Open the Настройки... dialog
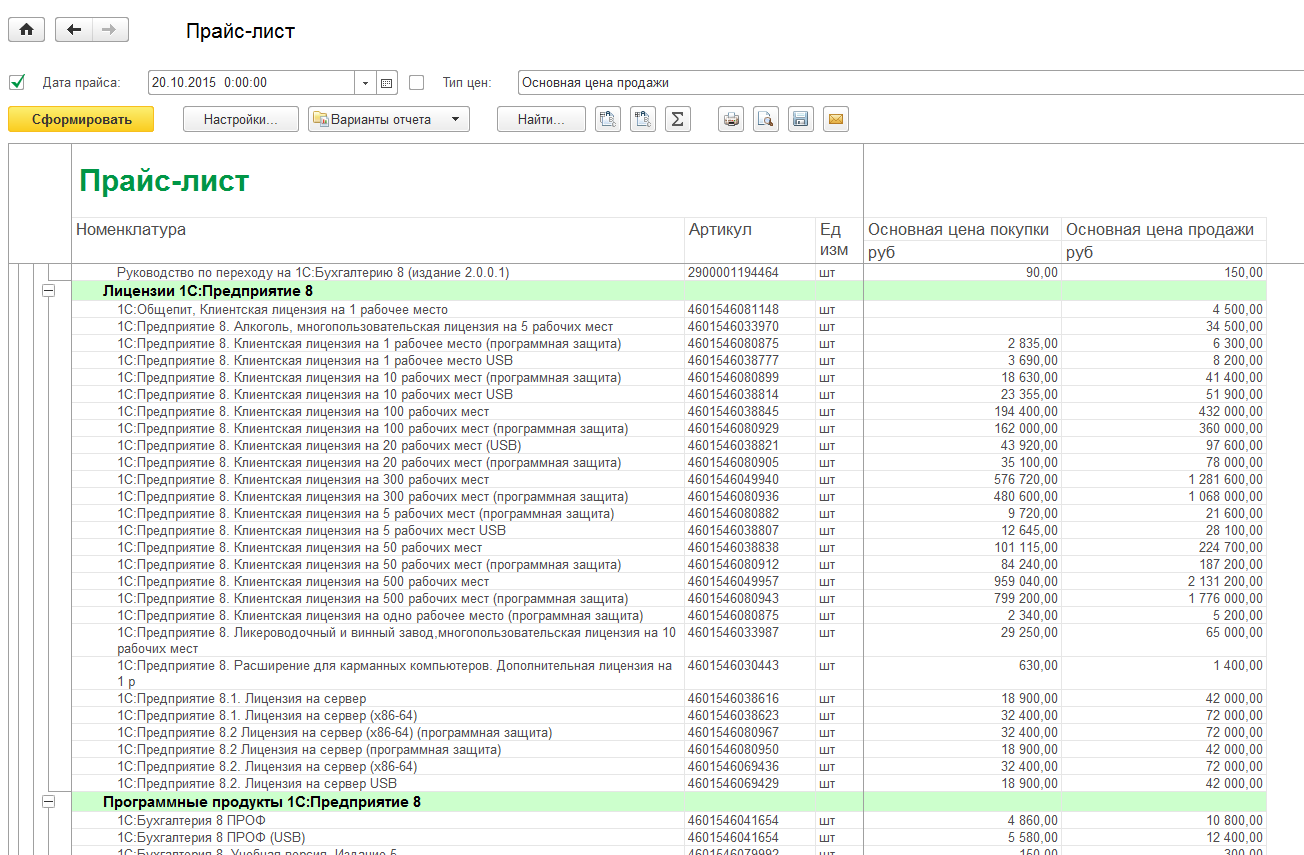Image resolution: width=1304 pixels, height=855 pixels. pyautogui.click(x=241, y=120)
